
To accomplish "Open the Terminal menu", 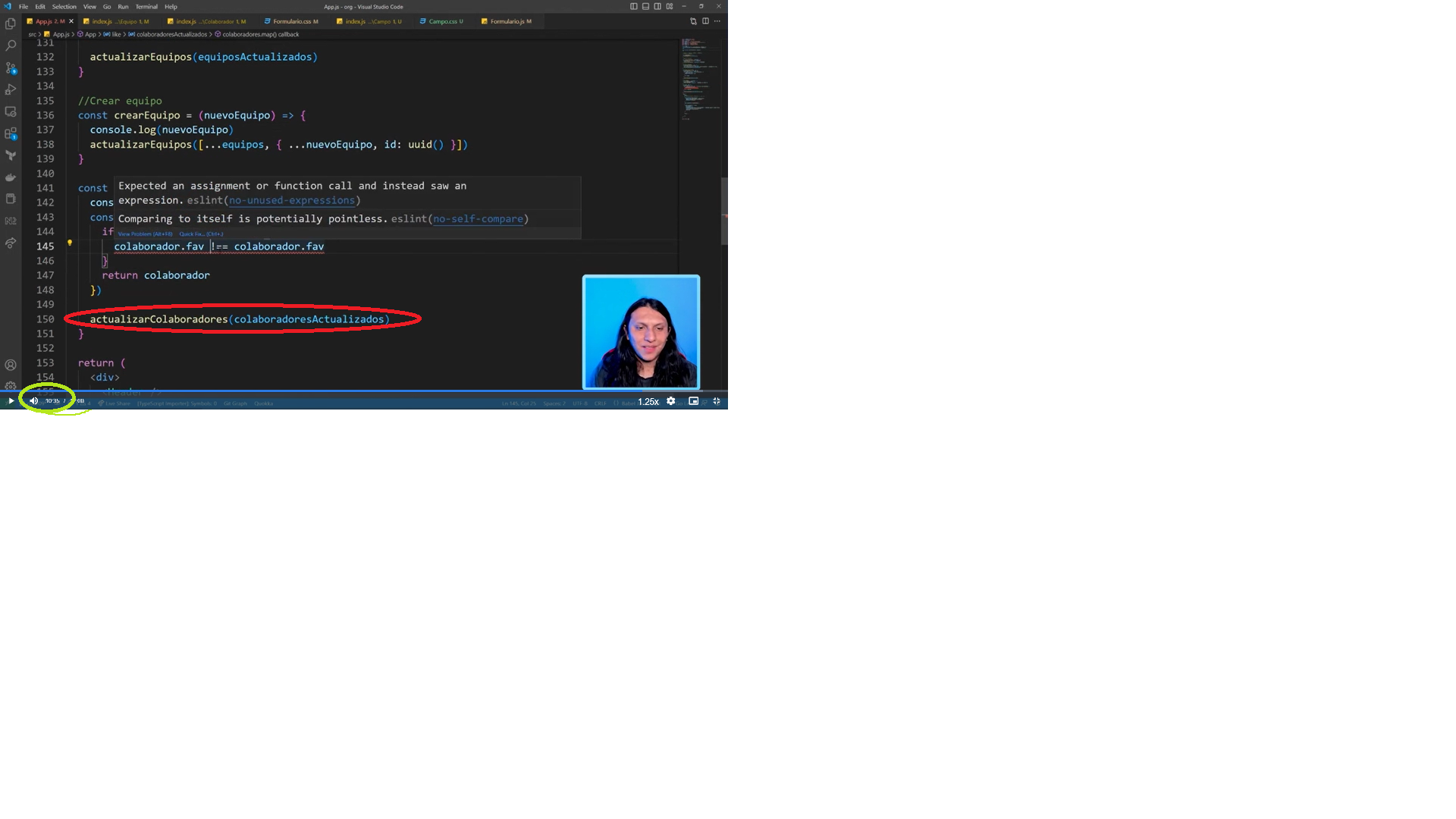I will (146, 7).
